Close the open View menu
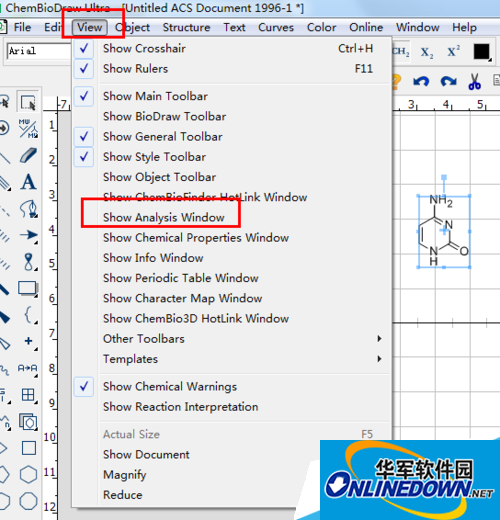500x520 pixels. pos(89,27)
